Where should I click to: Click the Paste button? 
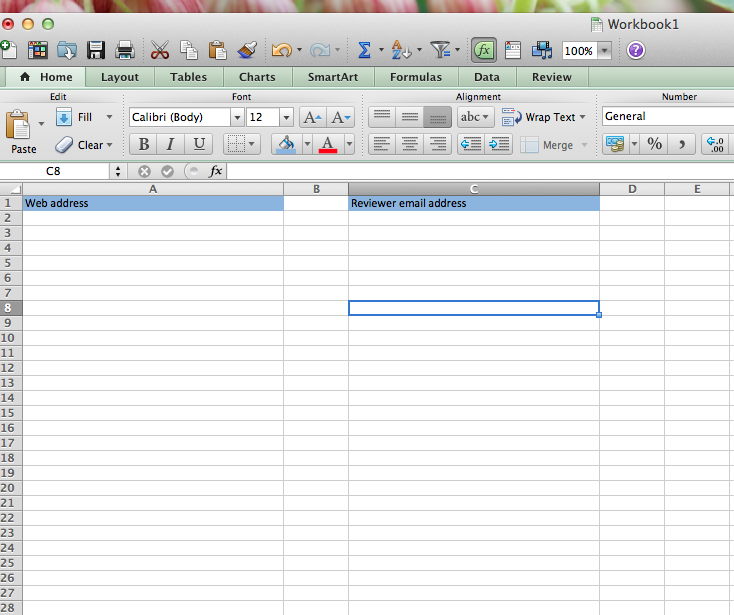click(x=22, y=133)
